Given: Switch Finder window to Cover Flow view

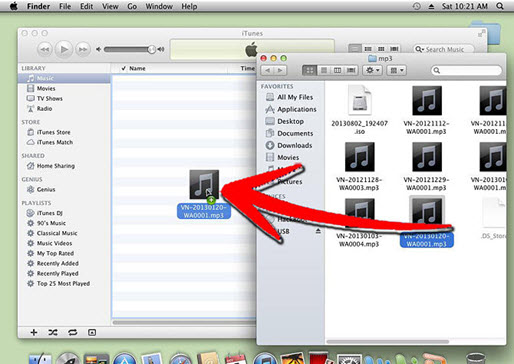Looking at the screenshot, I should (351, 70).
